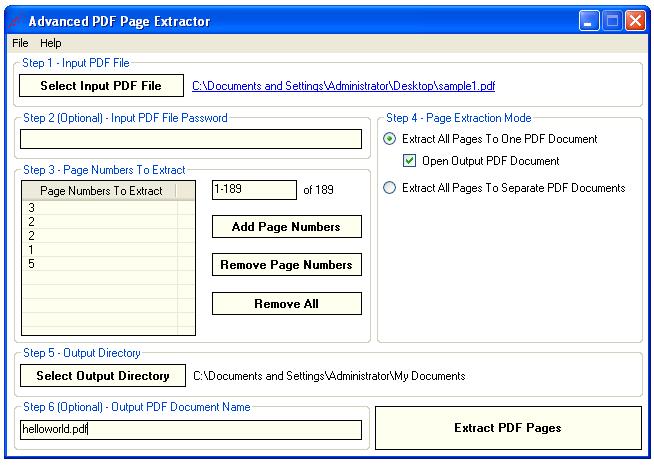
Task: Click the Remove All button
Action: click(287, 303)
